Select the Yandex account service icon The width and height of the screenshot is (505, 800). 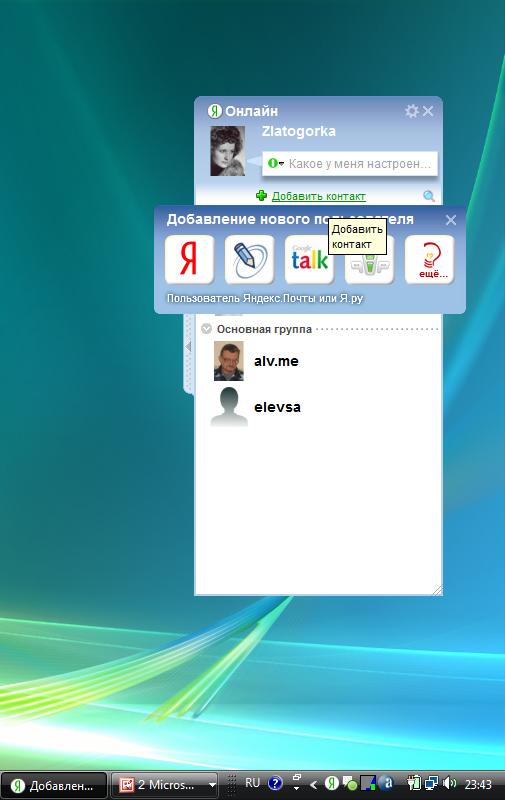[x=189, y=259]
